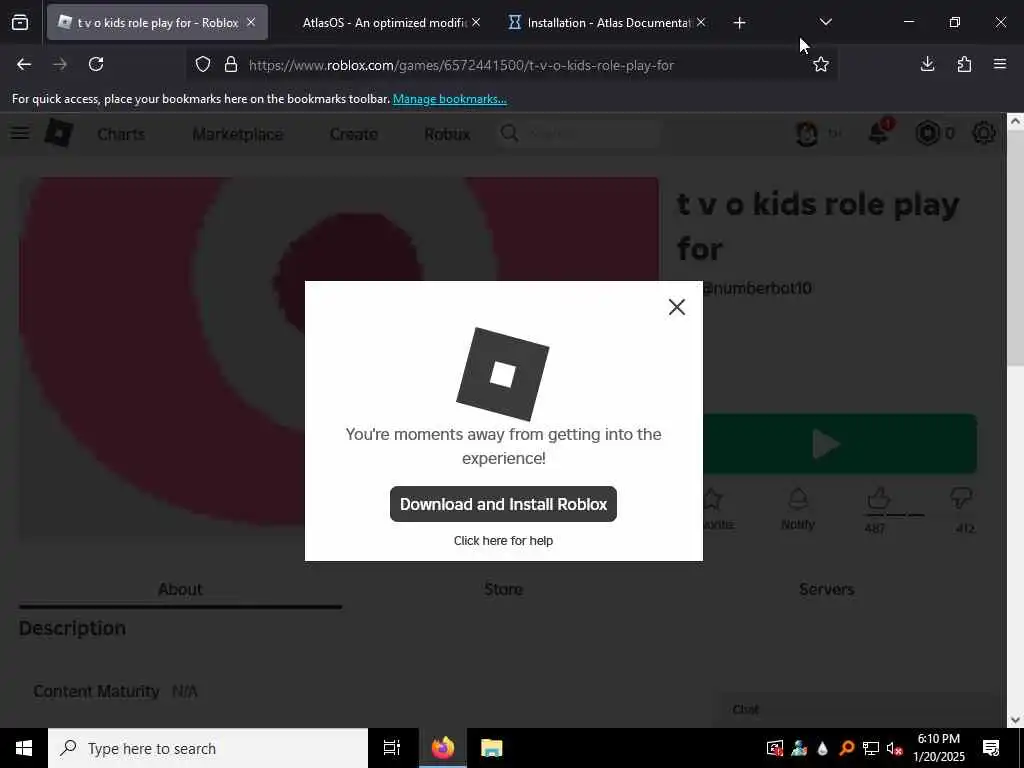Open a new browser tab
The image size is (1024, 768).
[739, 23]
